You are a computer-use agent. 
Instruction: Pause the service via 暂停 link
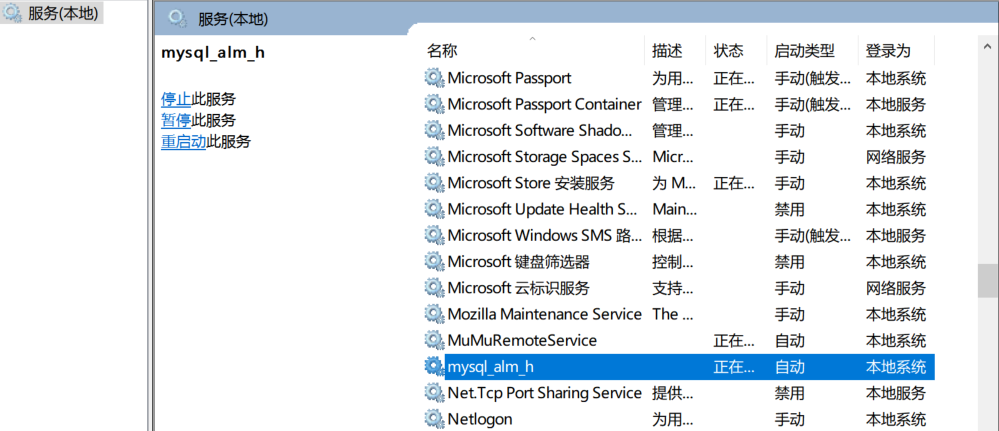(x=176, y=120)
